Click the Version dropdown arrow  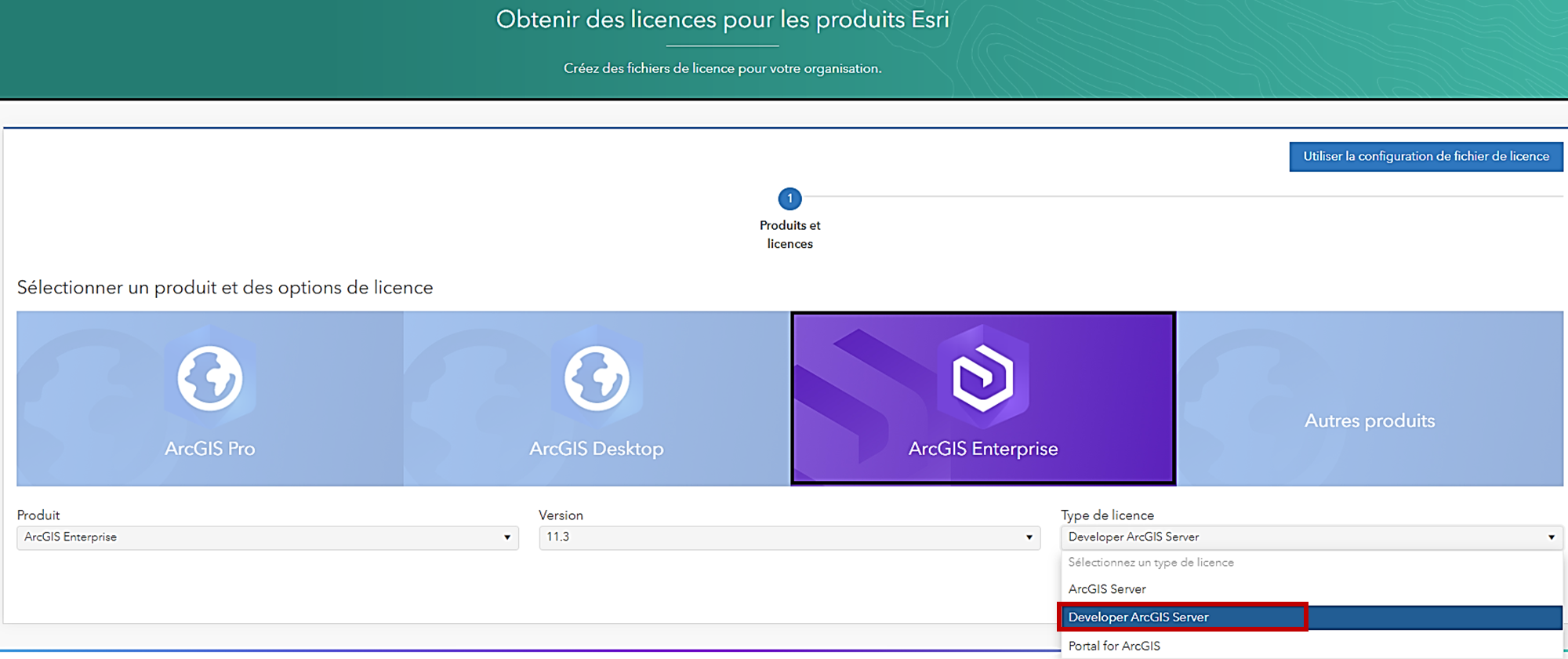[1029, 537]
